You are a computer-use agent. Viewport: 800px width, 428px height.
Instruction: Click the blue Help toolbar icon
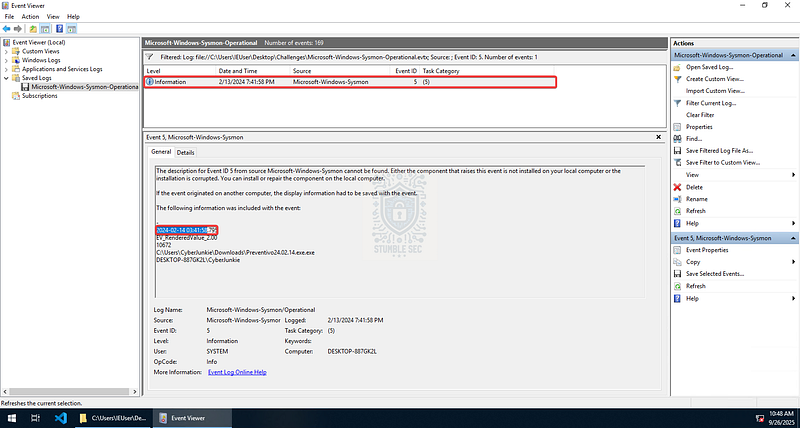(x=60, y=29)
